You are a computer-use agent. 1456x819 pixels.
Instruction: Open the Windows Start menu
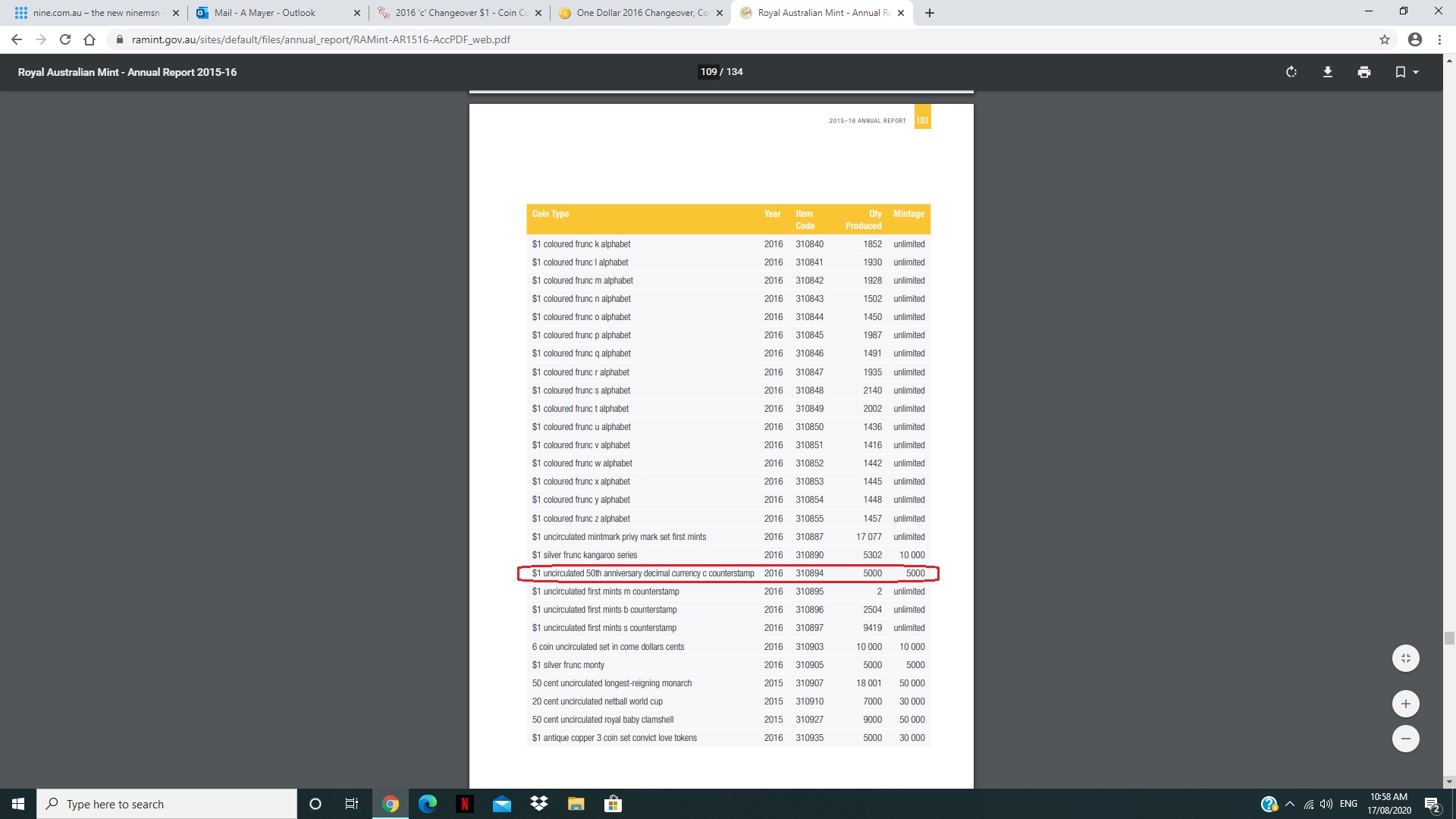pos(18,804)
